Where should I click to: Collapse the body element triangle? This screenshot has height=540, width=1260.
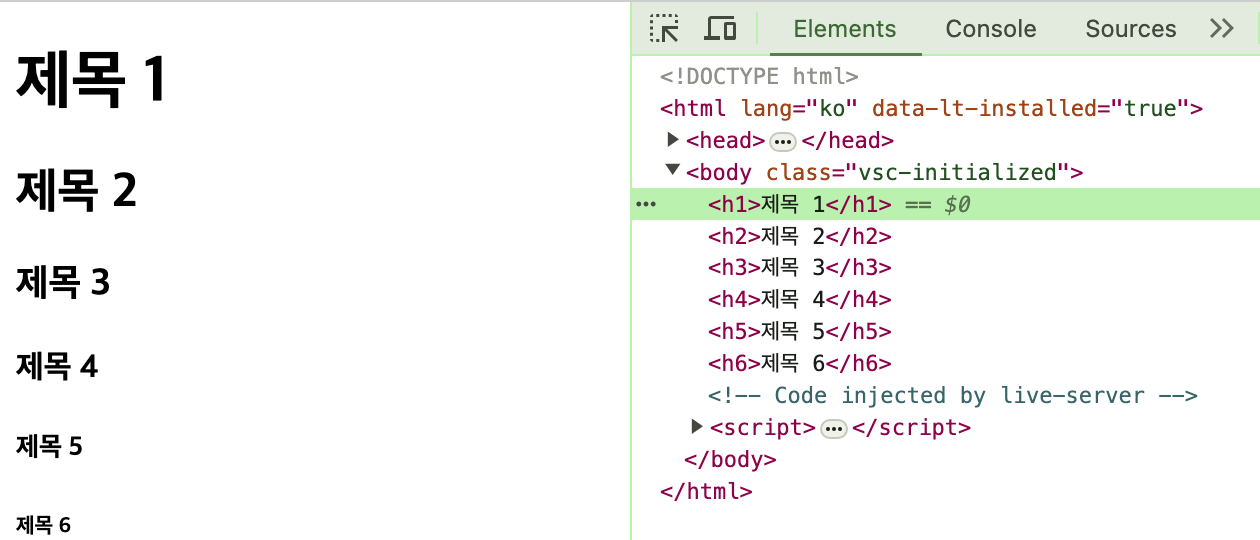tap(673, 171)
